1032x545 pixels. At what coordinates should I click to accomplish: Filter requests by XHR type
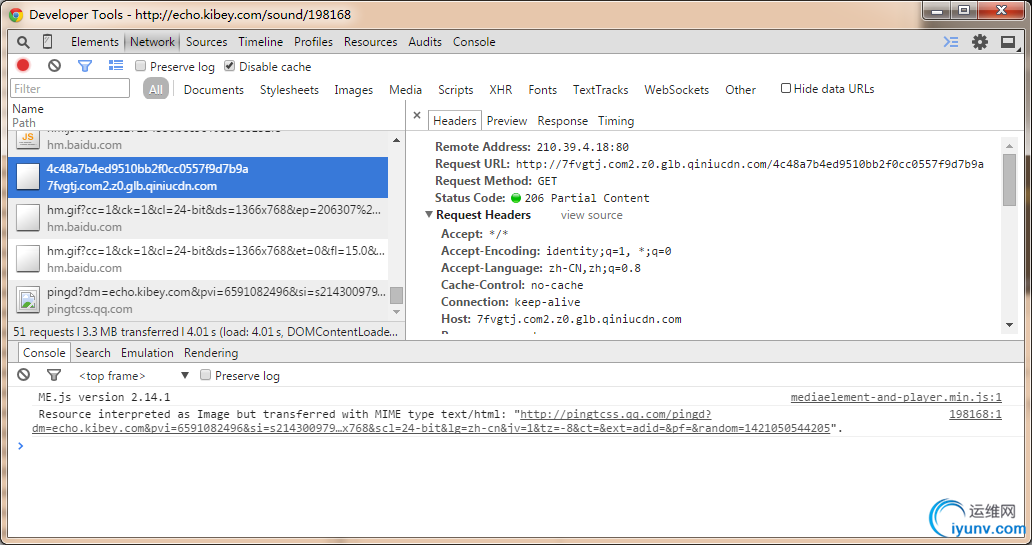(x=500, y=90)
